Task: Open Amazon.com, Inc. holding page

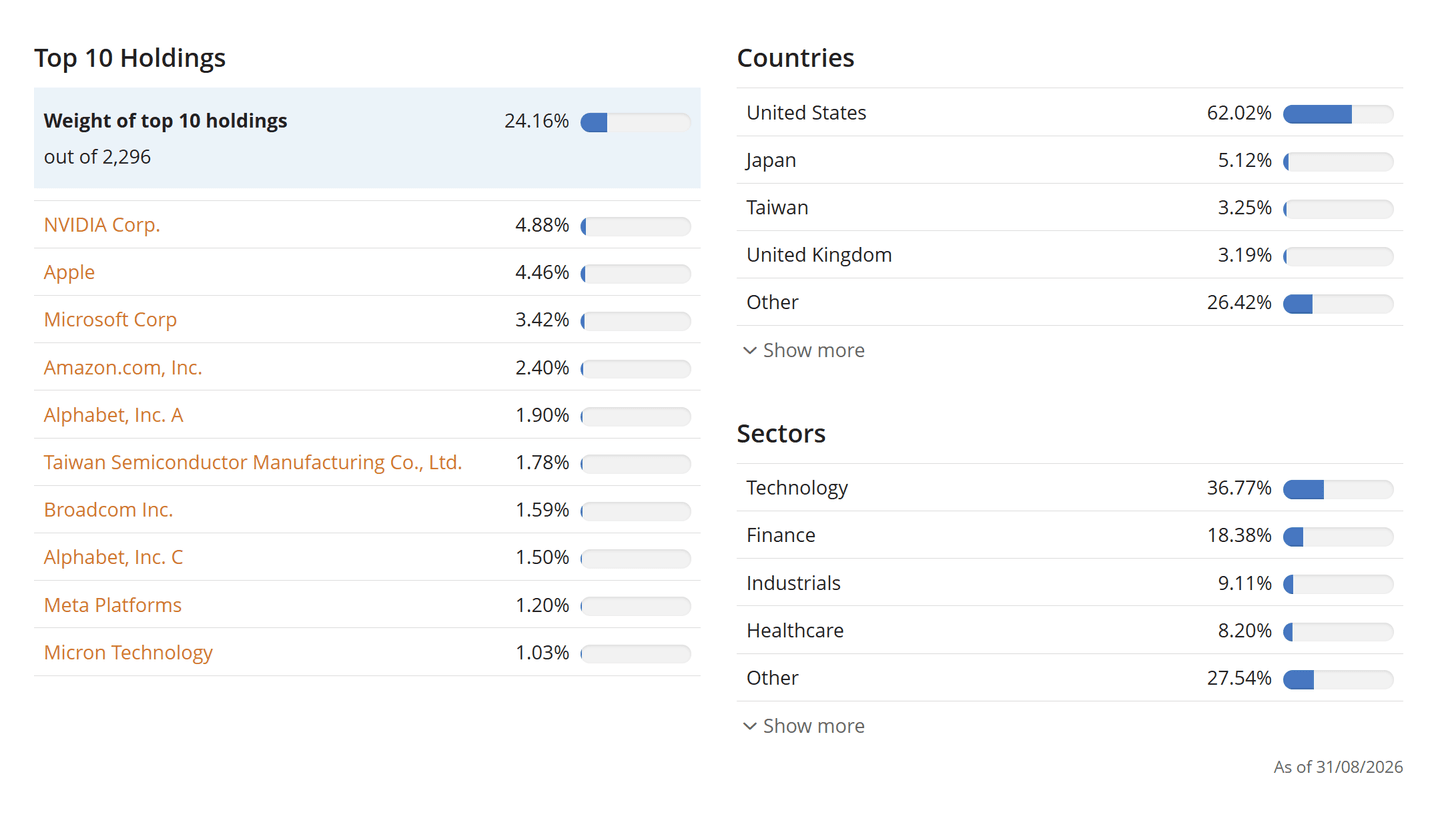Action: pyautogui.click(x=123, y=367)
